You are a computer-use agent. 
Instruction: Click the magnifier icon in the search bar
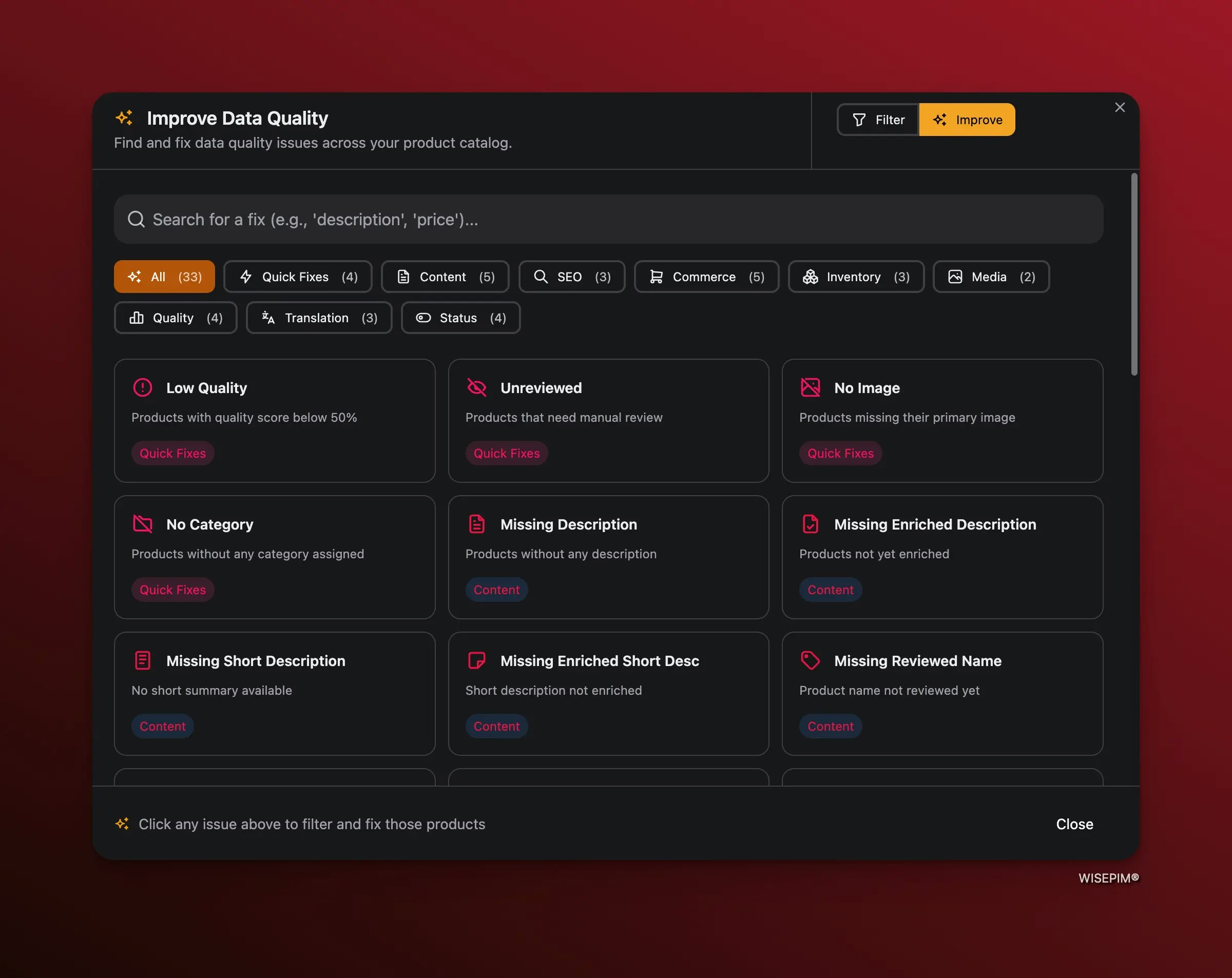[137, 219]
